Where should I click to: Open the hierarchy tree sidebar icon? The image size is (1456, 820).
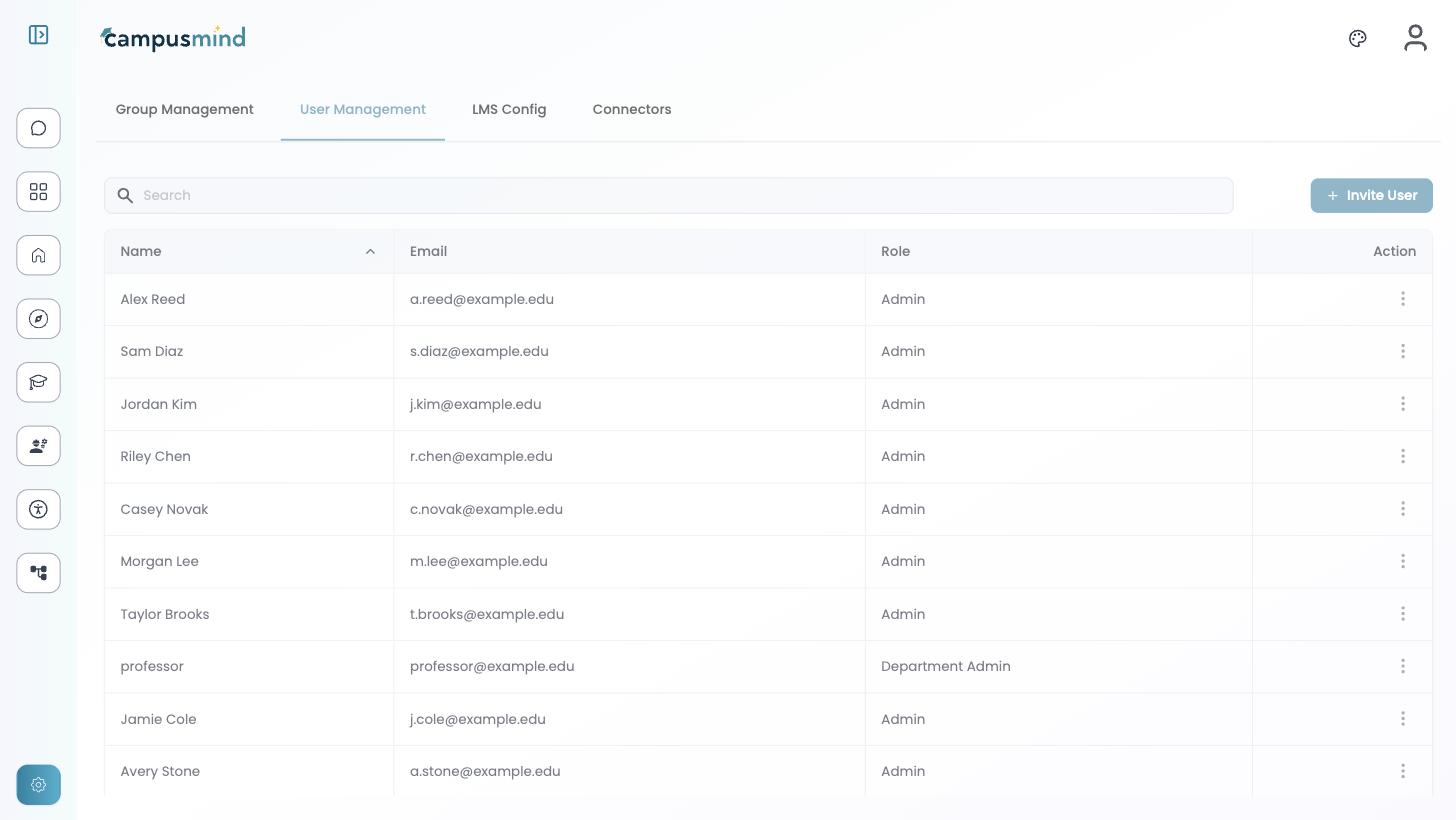[x=38, y=573]
